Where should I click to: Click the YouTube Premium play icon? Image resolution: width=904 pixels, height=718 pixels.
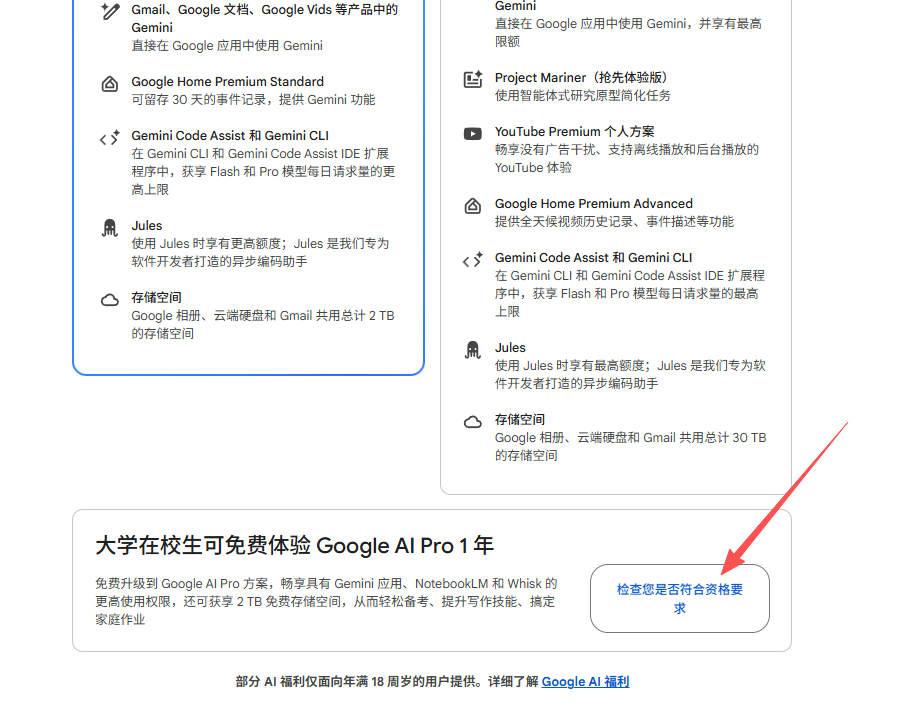pos(473,134)
